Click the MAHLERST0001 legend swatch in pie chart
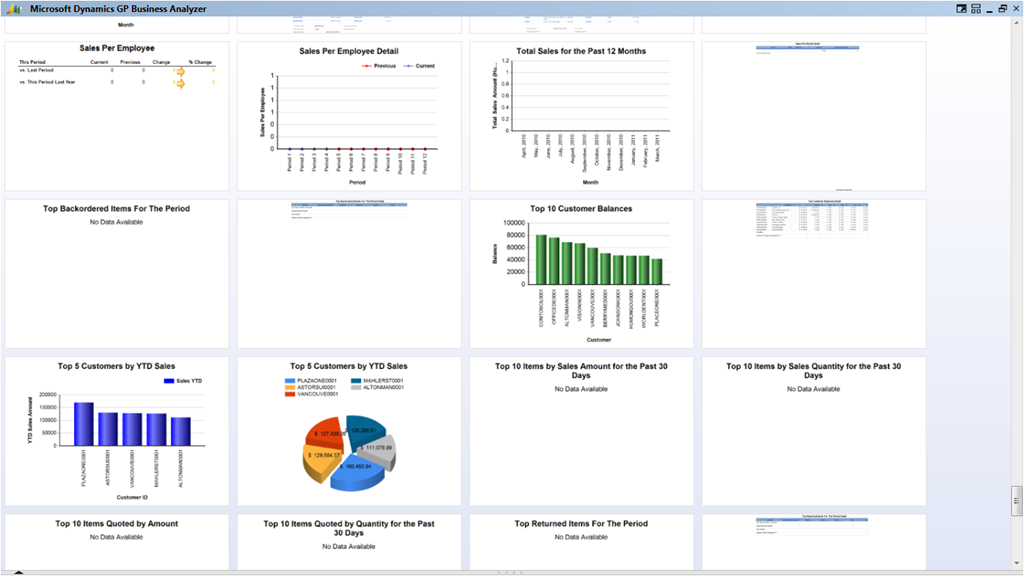This screenshot has width=1024, height=576. point(356,381)
